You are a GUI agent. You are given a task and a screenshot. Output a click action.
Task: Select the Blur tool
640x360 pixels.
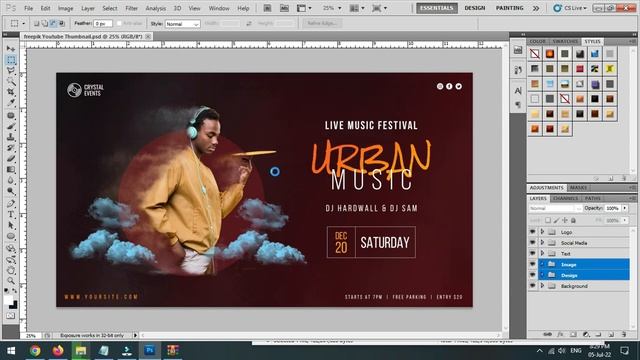[x=11, y=180]
